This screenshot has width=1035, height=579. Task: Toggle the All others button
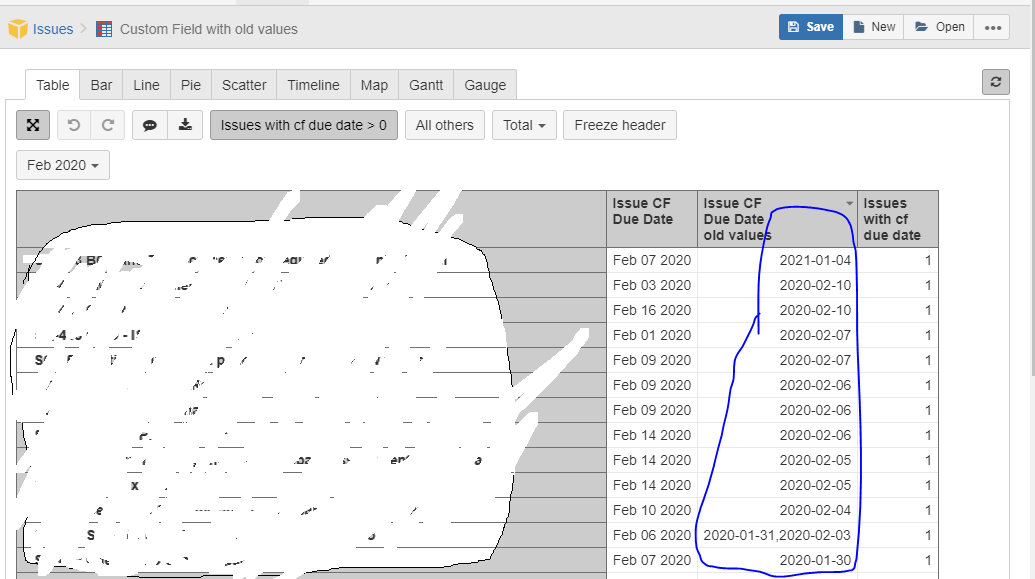(444, 125)
